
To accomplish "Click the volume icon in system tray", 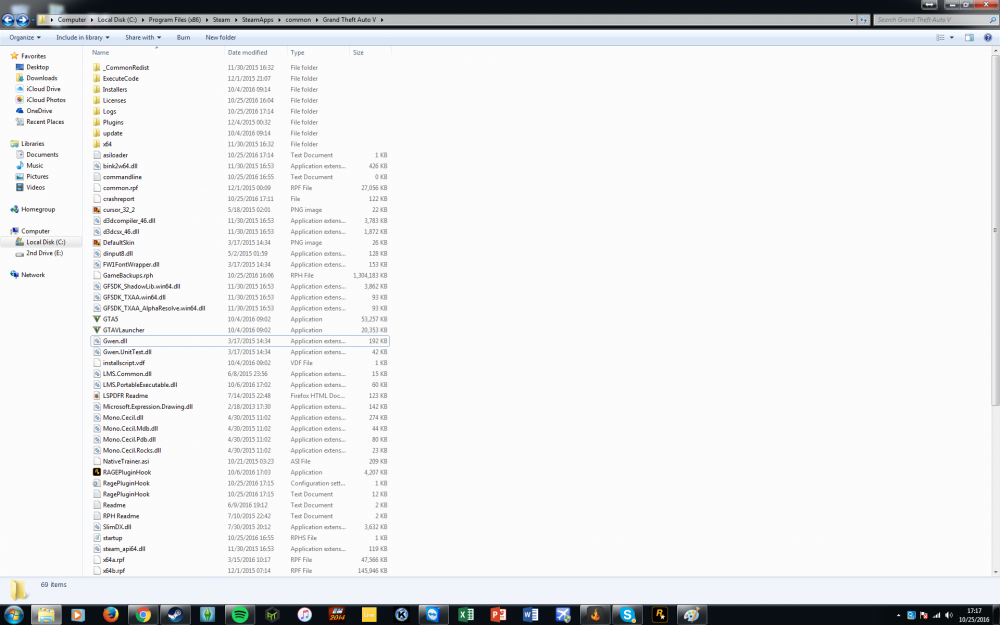I will point(949,615).
